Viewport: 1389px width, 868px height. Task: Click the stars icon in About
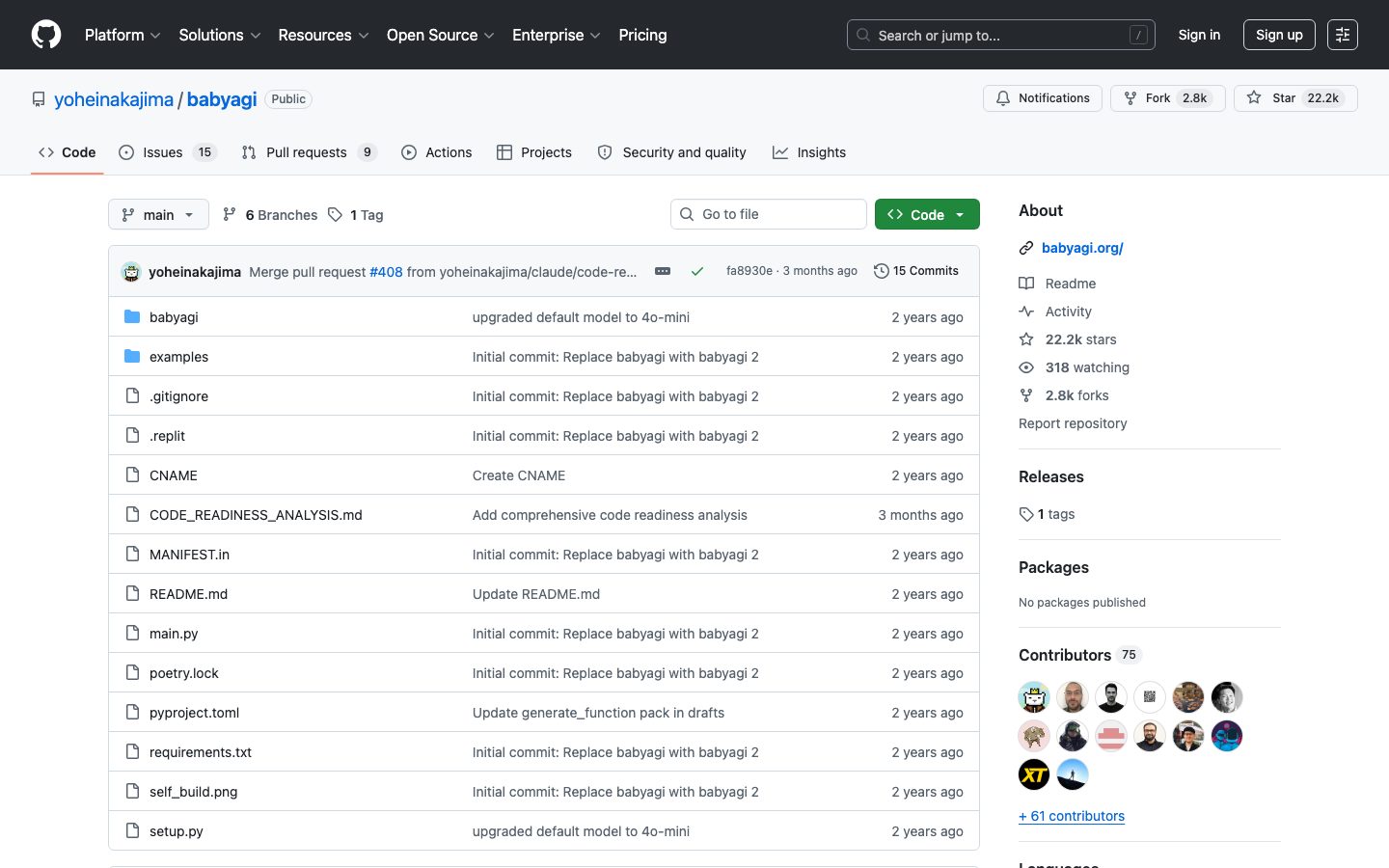1026,339
